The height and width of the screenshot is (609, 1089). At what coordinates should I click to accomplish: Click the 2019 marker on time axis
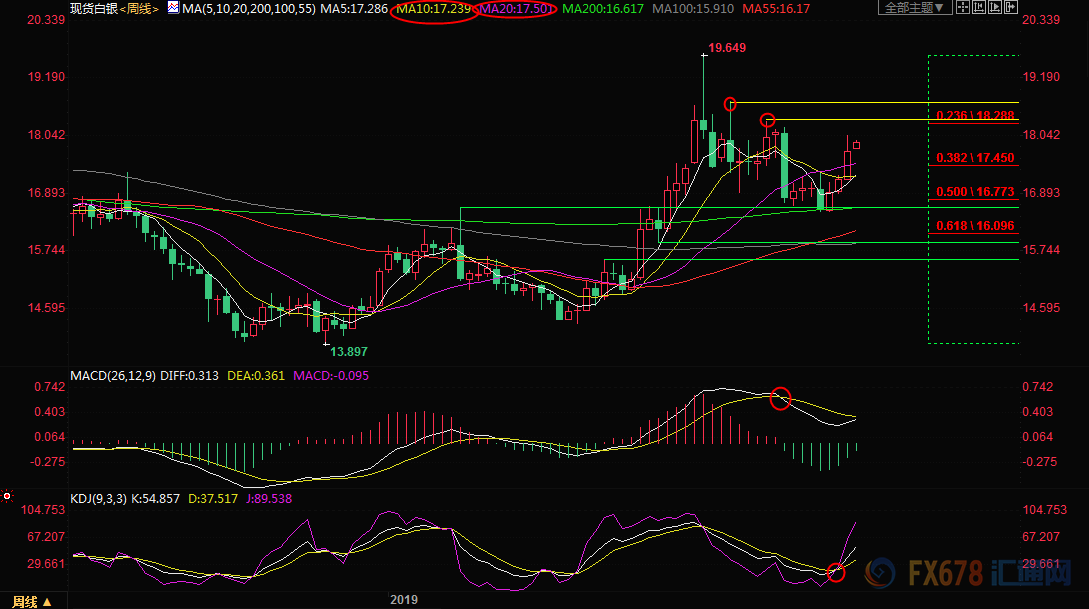pos(402,600)
